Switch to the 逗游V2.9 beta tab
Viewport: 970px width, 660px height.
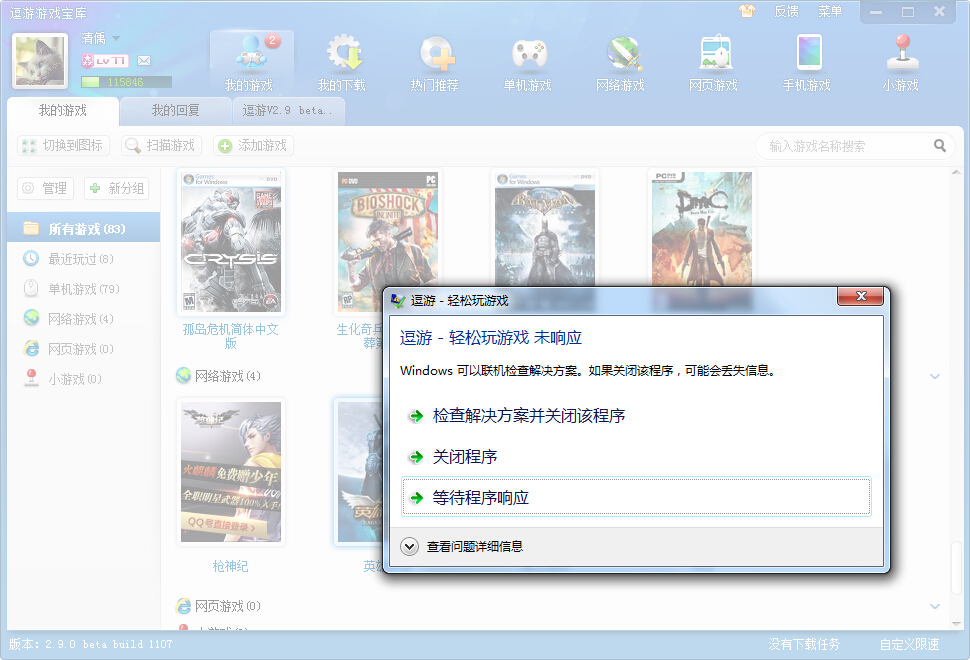point(288,111)
